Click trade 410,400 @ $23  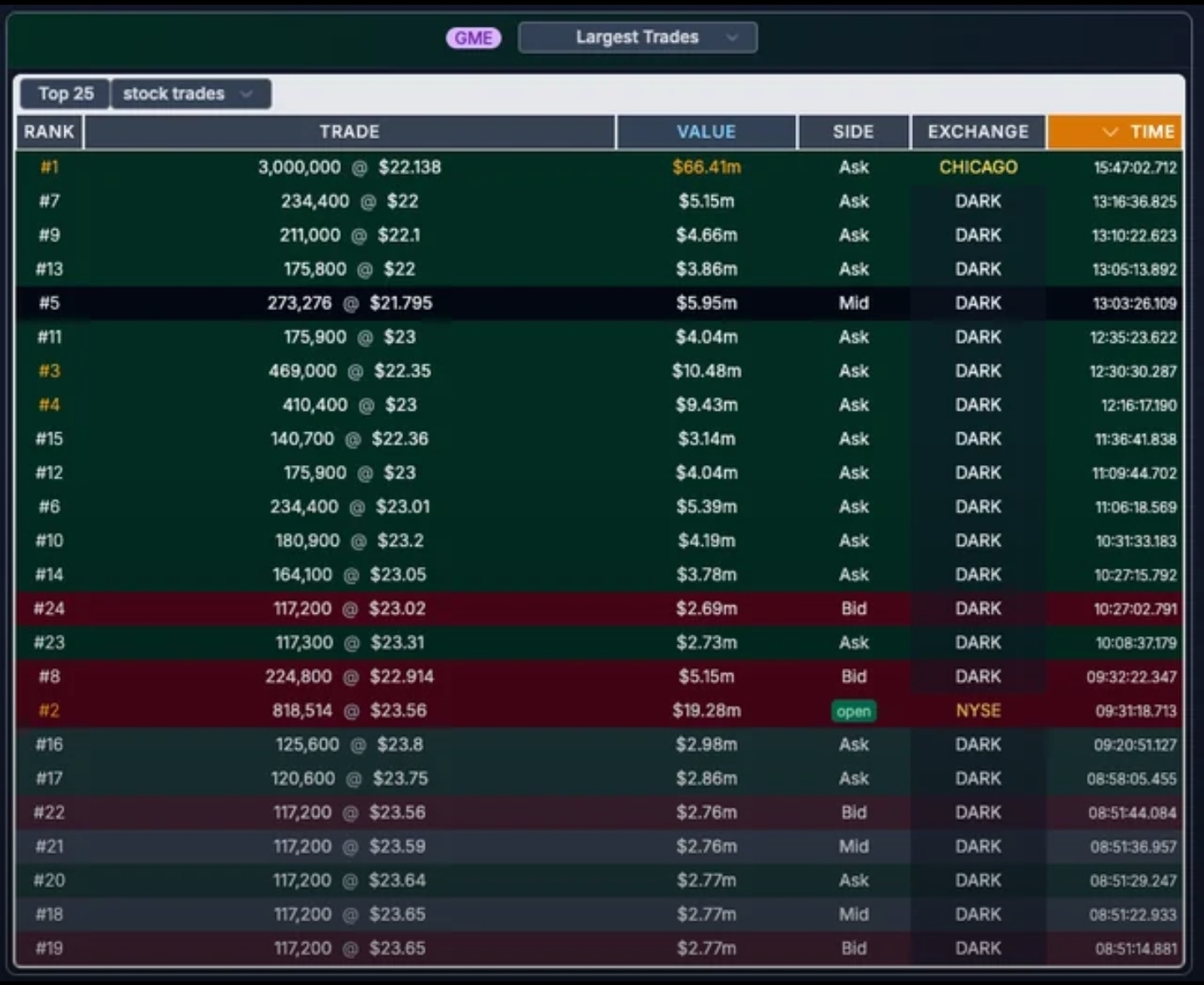point(349,405)
